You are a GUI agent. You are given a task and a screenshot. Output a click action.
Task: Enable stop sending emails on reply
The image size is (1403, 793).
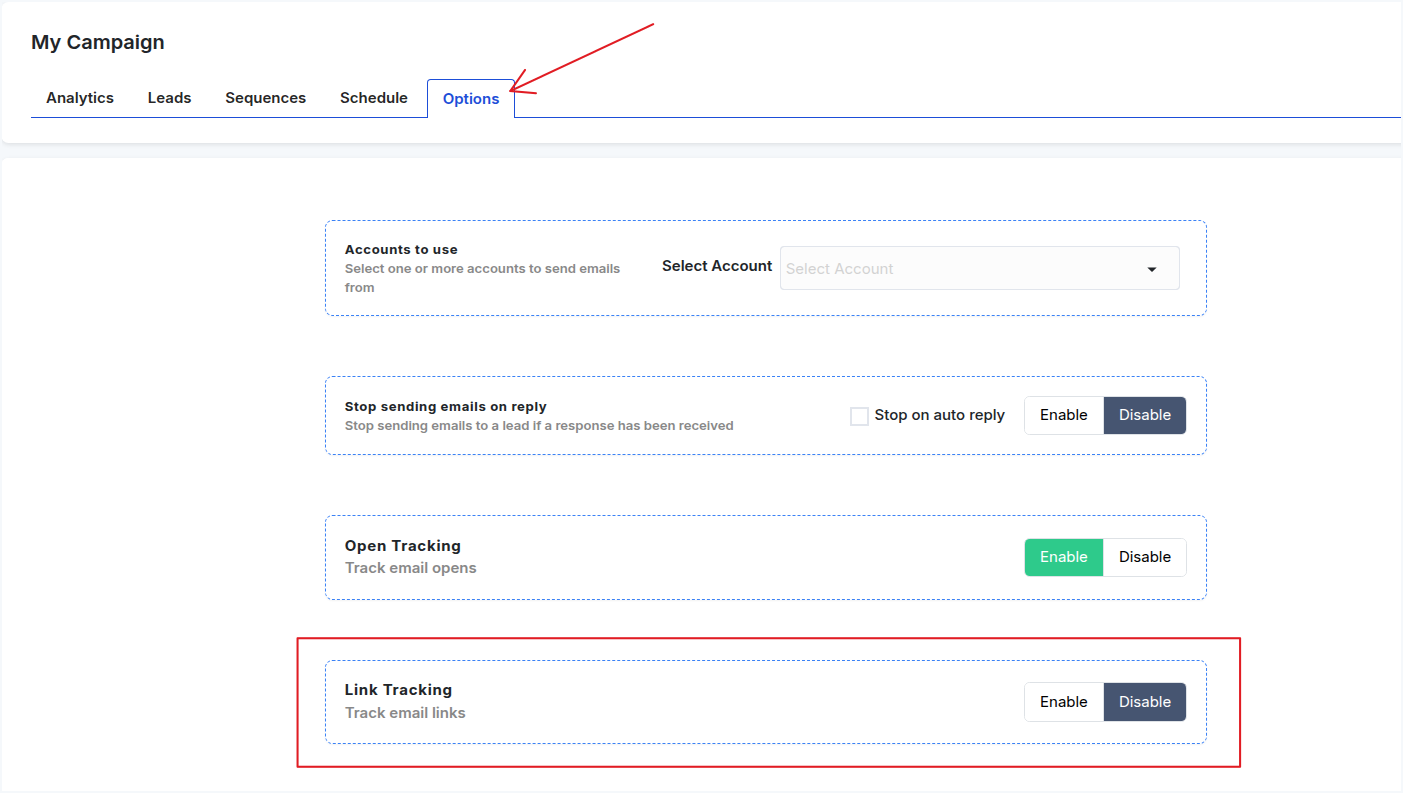(x=1063, y=415)
